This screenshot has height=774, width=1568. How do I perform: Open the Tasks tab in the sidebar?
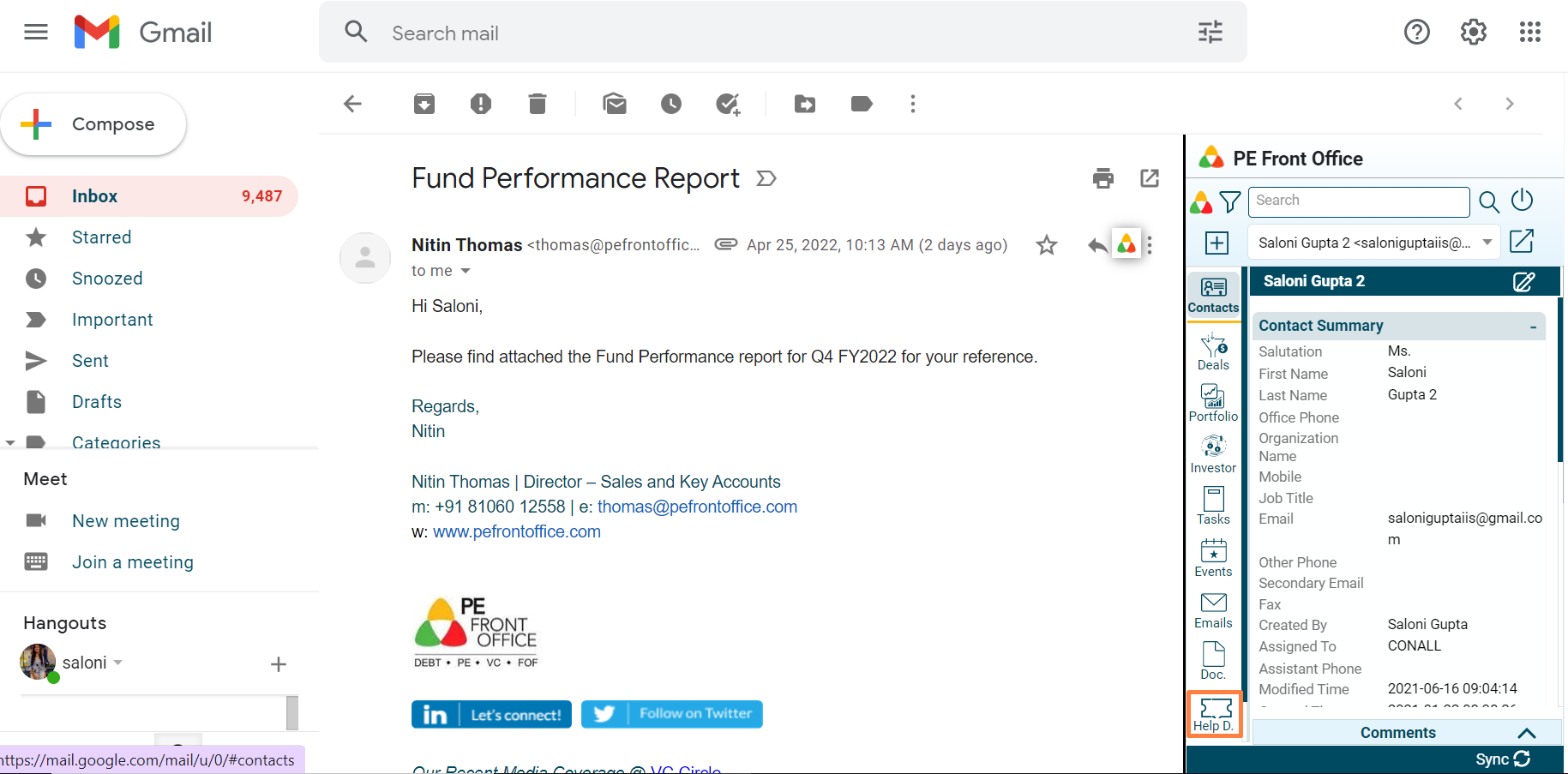pos(1213,506)
